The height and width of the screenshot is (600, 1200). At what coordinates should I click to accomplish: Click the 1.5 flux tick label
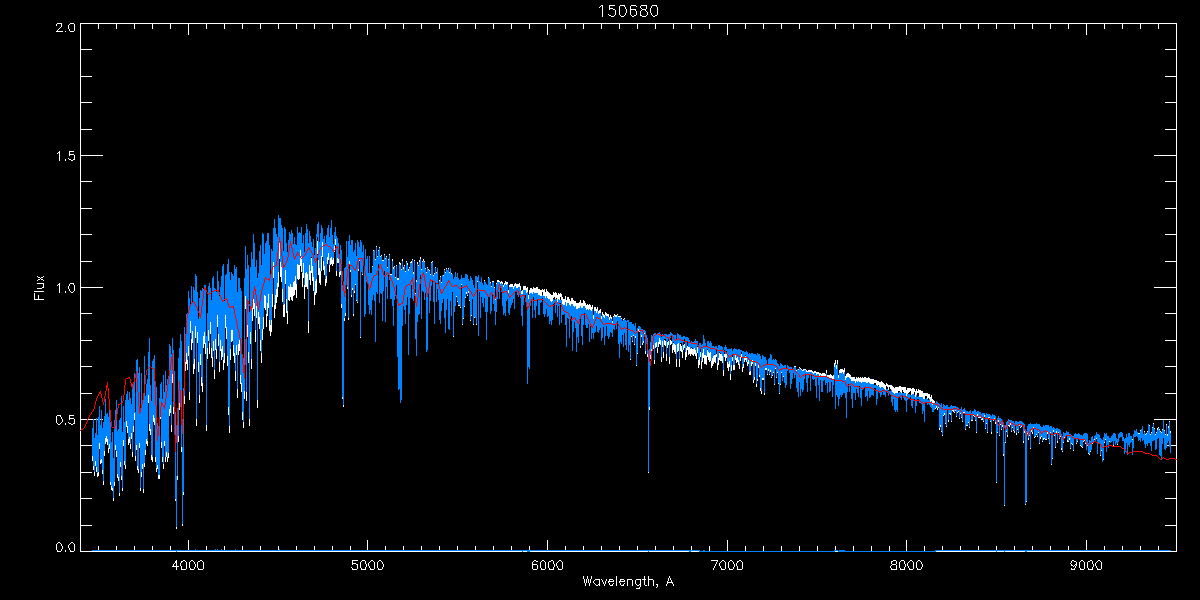click(x=65, y=157)
